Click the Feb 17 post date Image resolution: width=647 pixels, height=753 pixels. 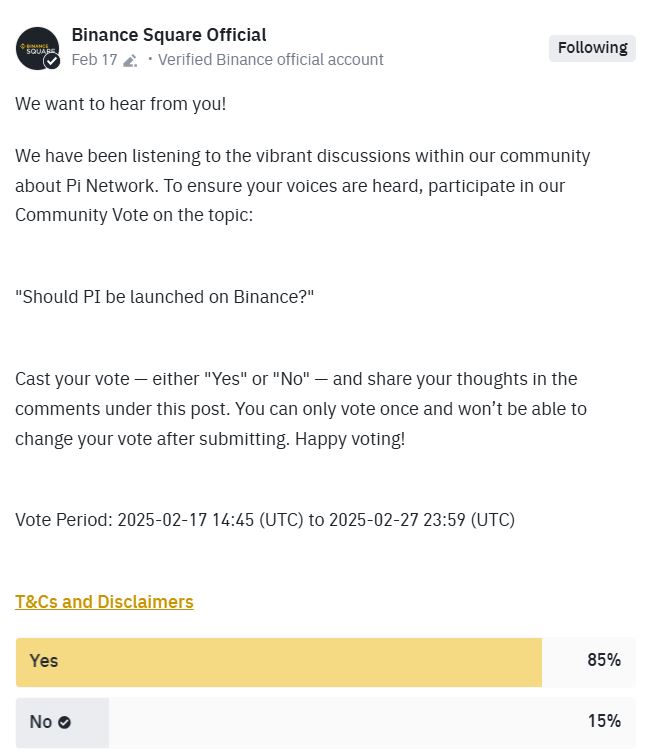pyautogui.click(x=95, y=60)
